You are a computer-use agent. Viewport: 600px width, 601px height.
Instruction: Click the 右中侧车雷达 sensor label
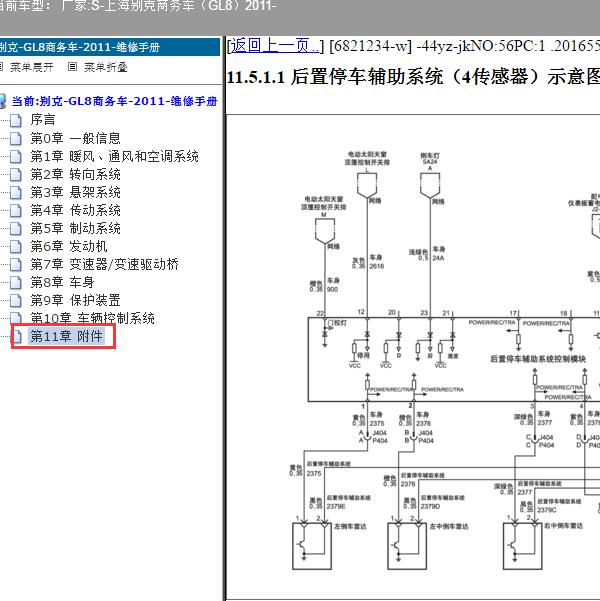click(564, 526)
